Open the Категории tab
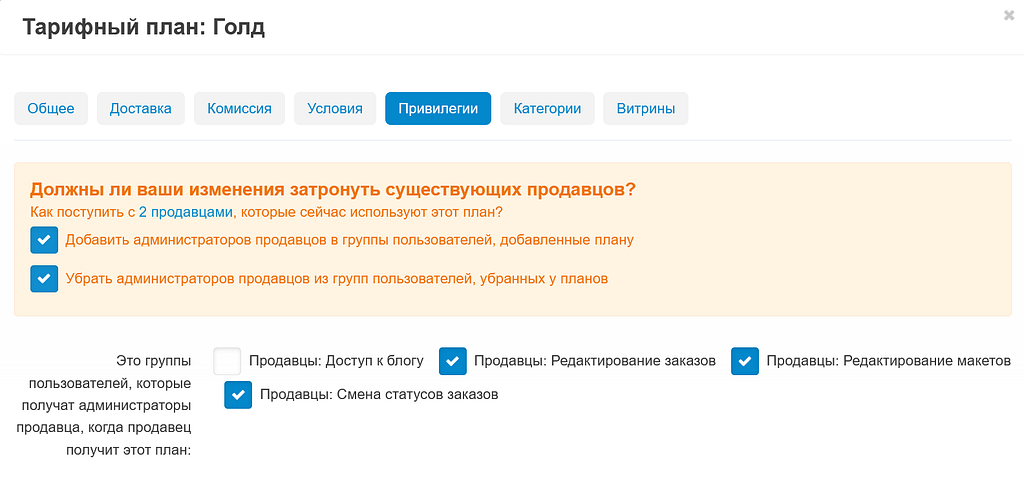Image resolution: width=1024 pixels, height=482 pixels. point(547,108)
